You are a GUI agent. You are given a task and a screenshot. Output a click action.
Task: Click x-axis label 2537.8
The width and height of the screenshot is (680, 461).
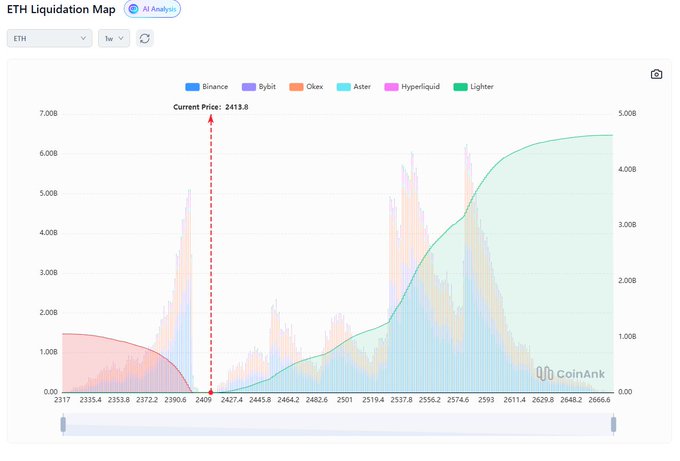tap(402, 400)
